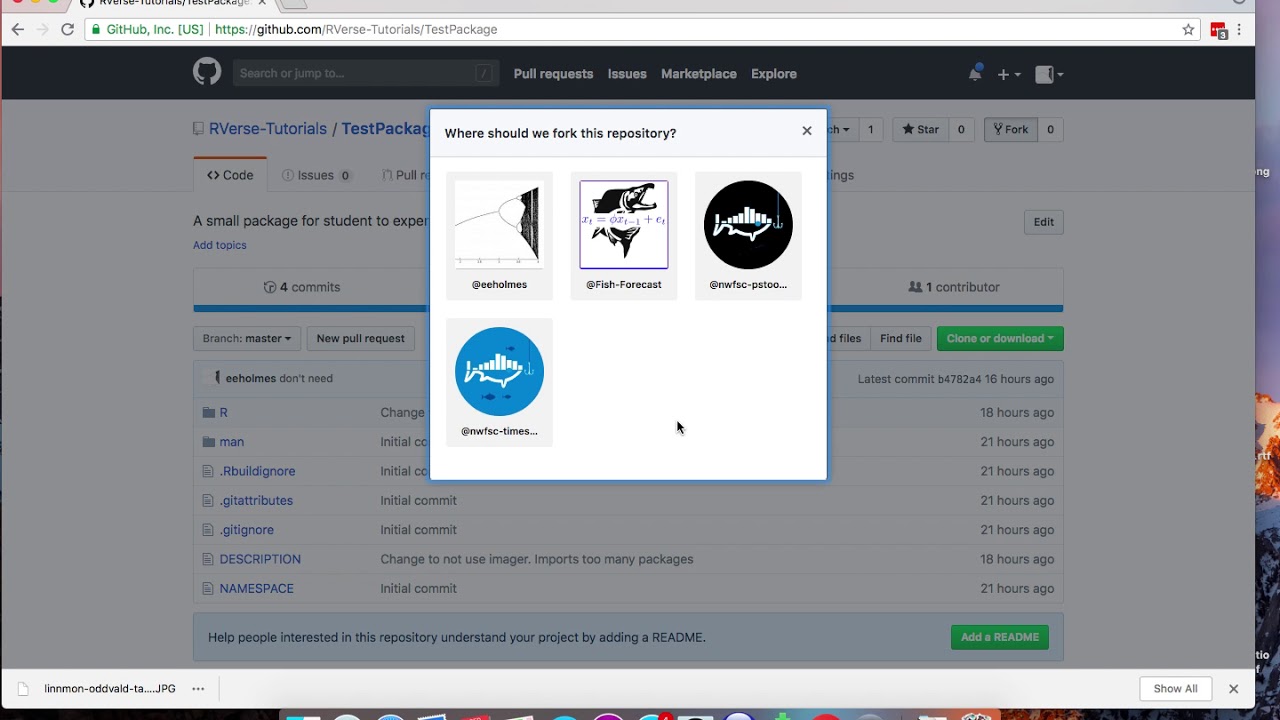Image resolution: width=1280 pixels, height=720 pixels.
Task: Close the fork destination dialog
Action: (807, 131)
